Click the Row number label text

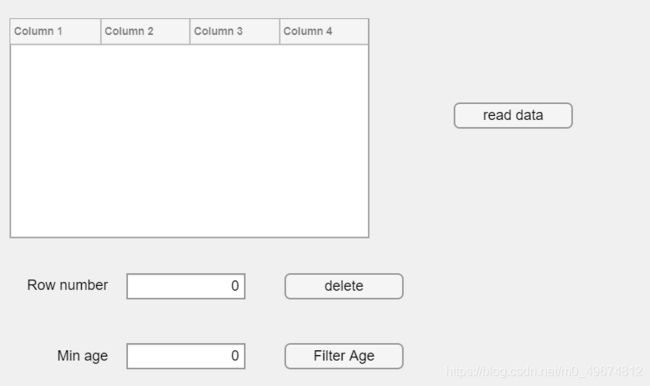click(67, 285)
